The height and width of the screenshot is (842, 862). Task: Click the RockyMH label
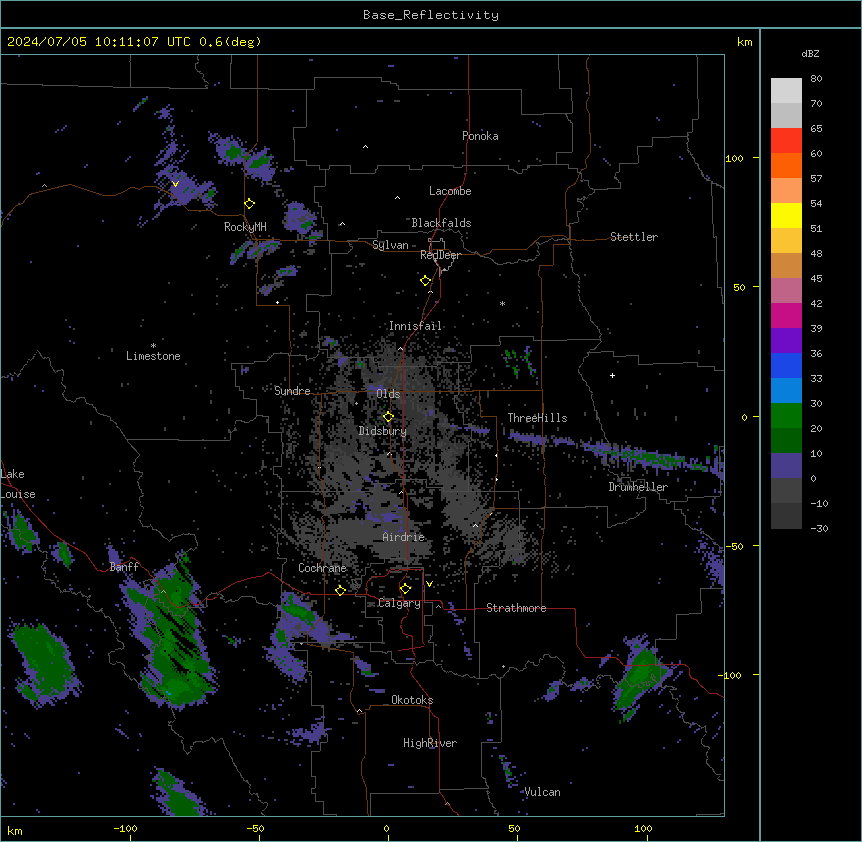tap(245, 227)
